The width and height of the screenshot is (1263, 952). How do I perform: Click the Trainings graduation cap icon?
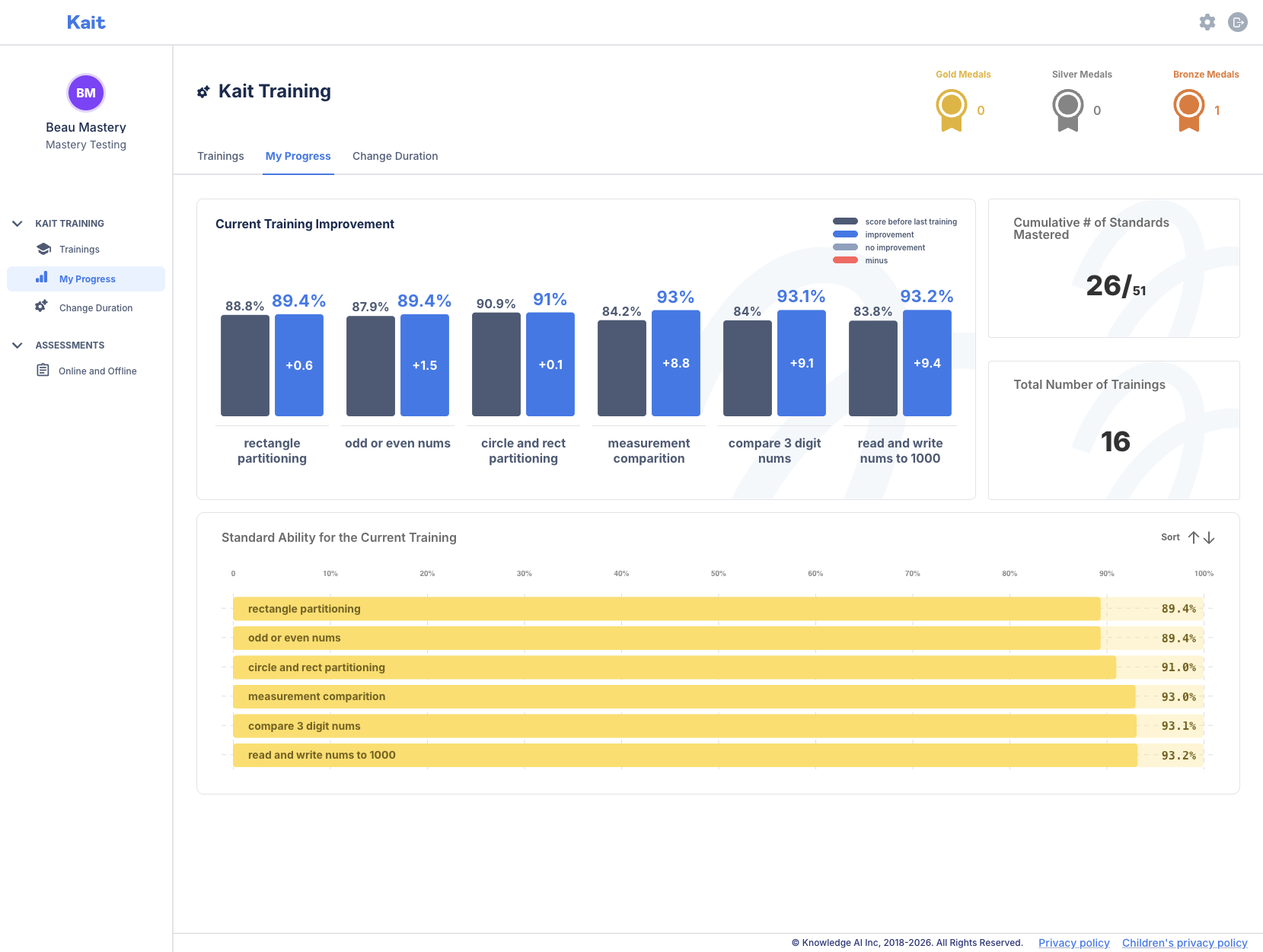[44, 249]
